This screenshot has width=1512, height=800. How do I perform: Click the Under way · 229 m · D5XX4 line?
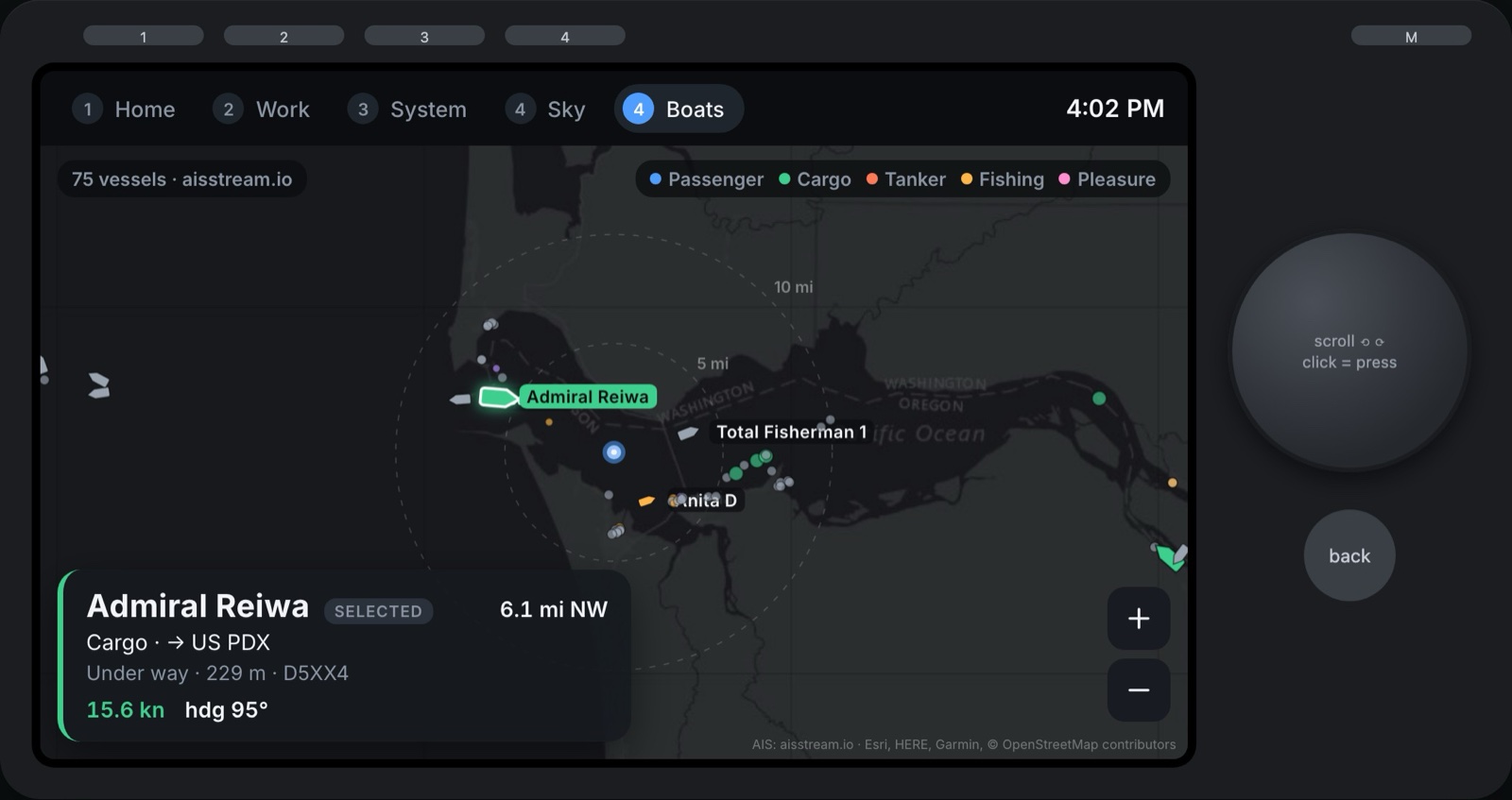217,673
